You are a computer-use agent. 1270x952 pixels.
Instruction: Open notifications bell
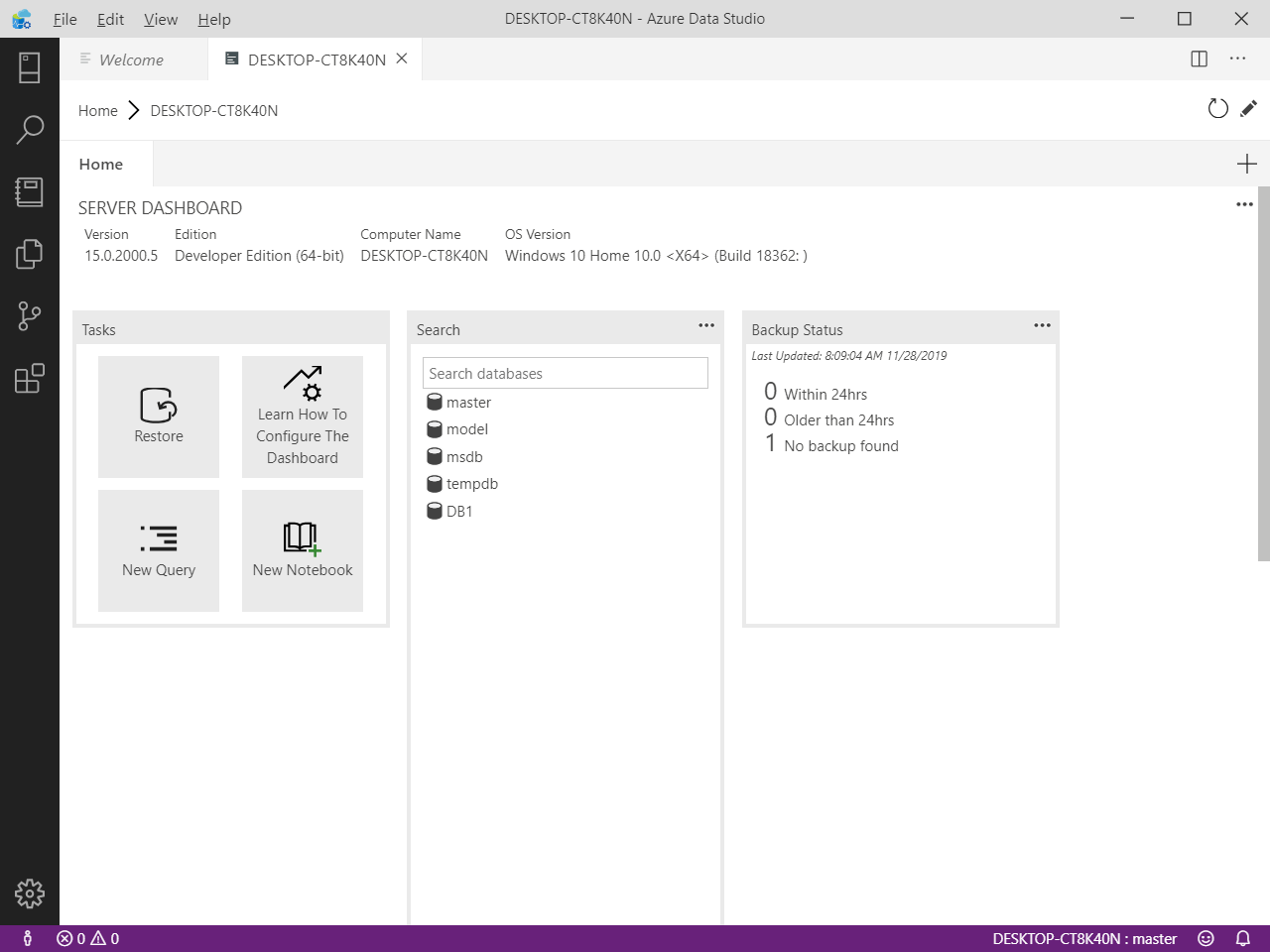(1242, 938)
